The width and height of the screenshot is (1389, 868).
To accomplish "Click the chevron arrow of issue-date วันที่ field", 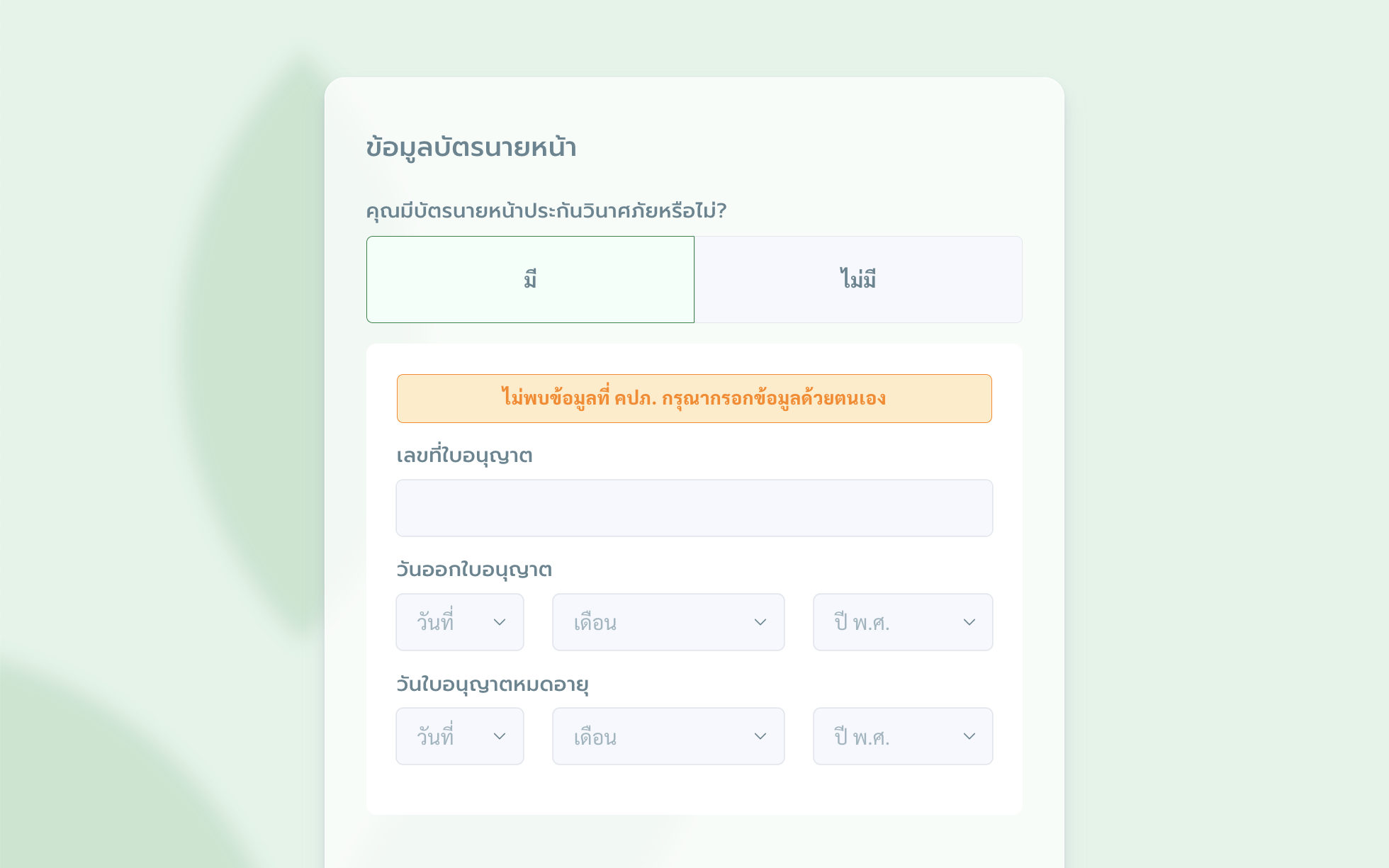I will (x=500, y=622).
